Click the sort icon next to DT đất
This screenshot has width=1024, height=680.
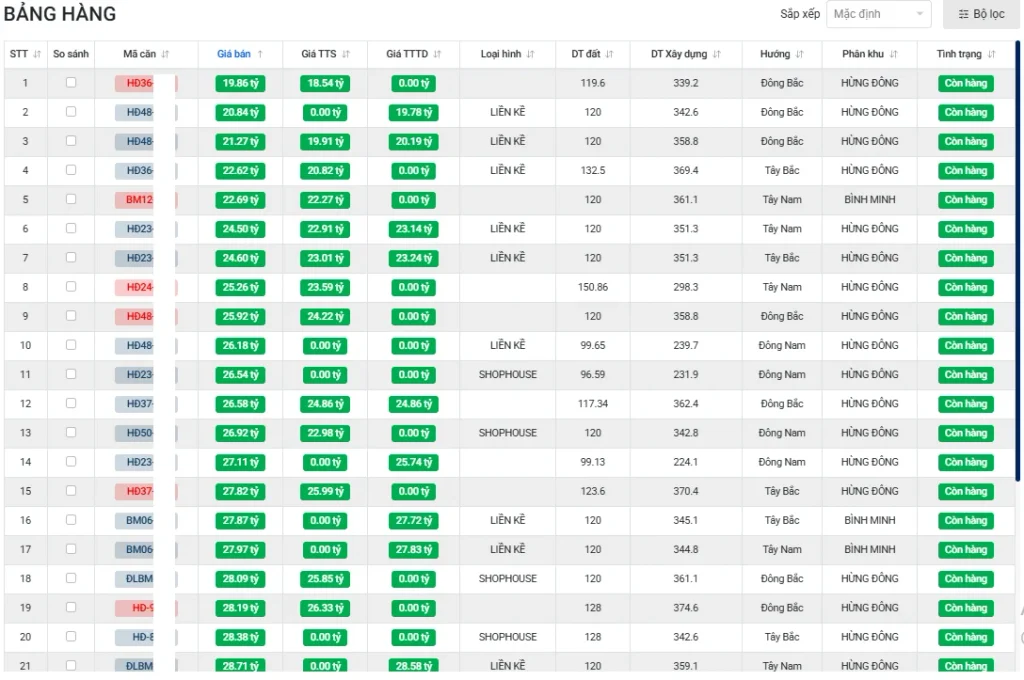[609, 54]
